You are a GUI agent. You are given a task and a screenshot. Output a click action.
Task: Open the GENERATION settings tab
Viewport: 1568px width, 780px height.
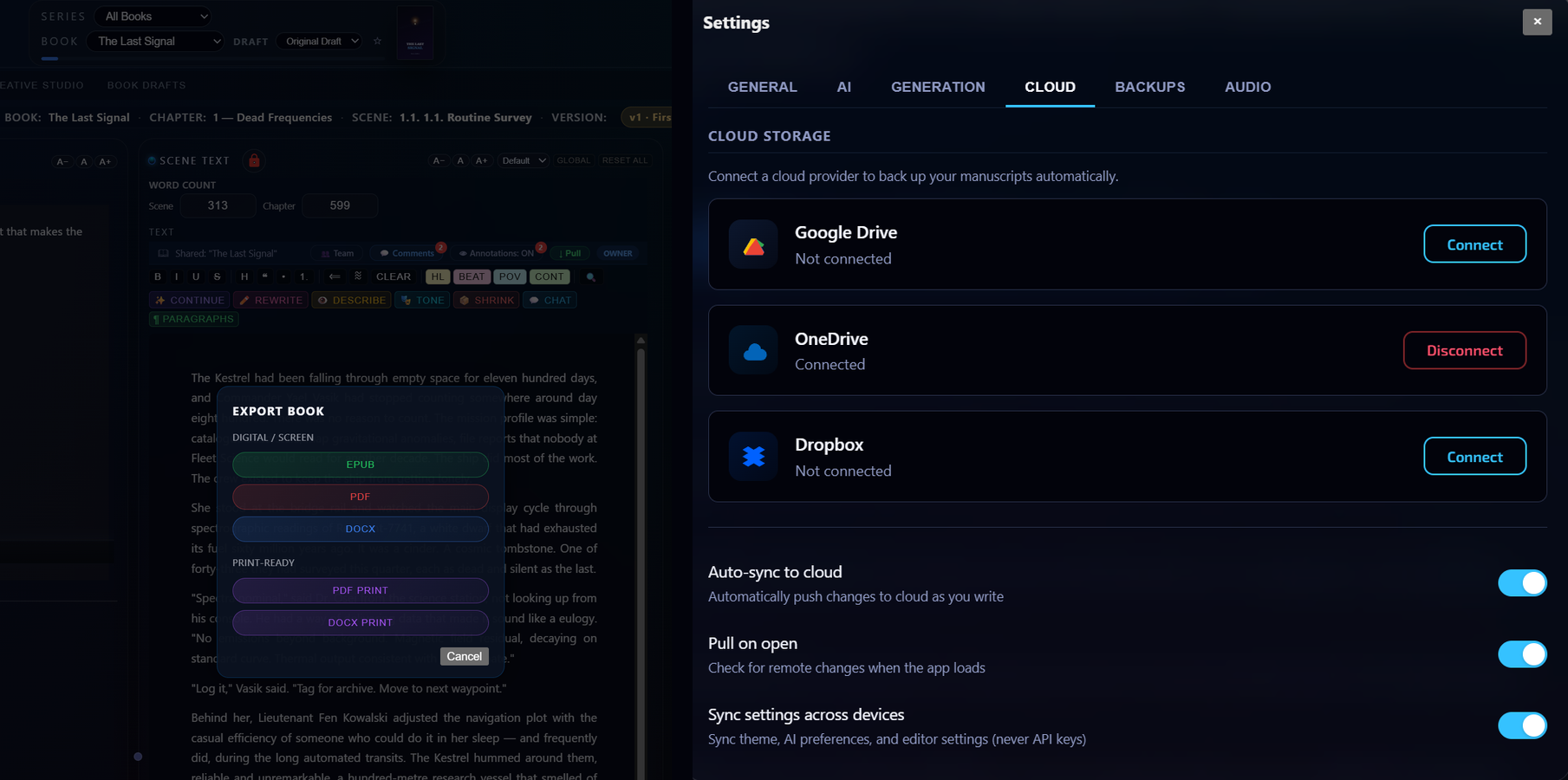pos(937,88)
